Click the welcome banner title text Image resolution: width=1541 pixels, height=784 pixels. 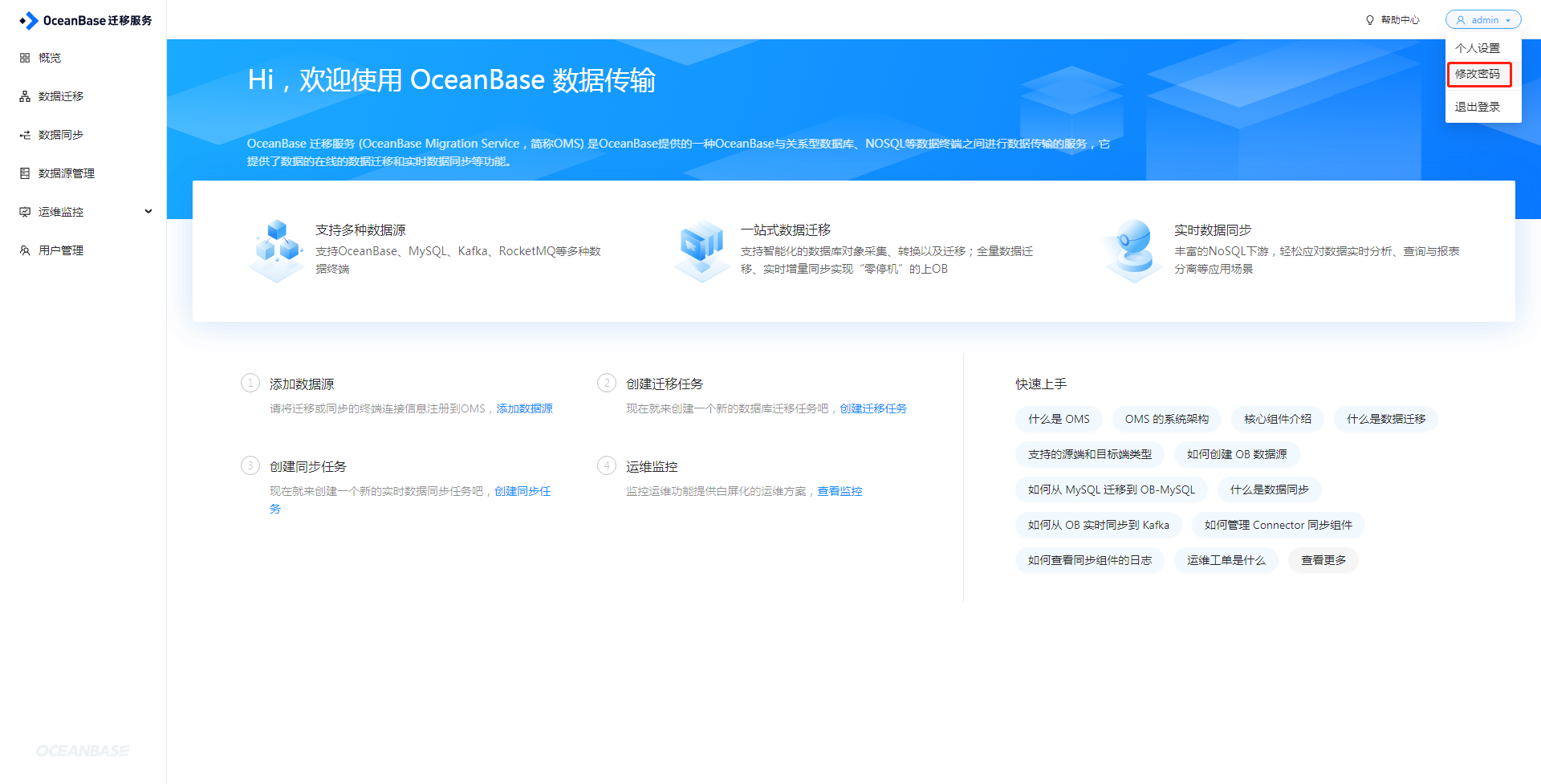[x=452, y=80]
